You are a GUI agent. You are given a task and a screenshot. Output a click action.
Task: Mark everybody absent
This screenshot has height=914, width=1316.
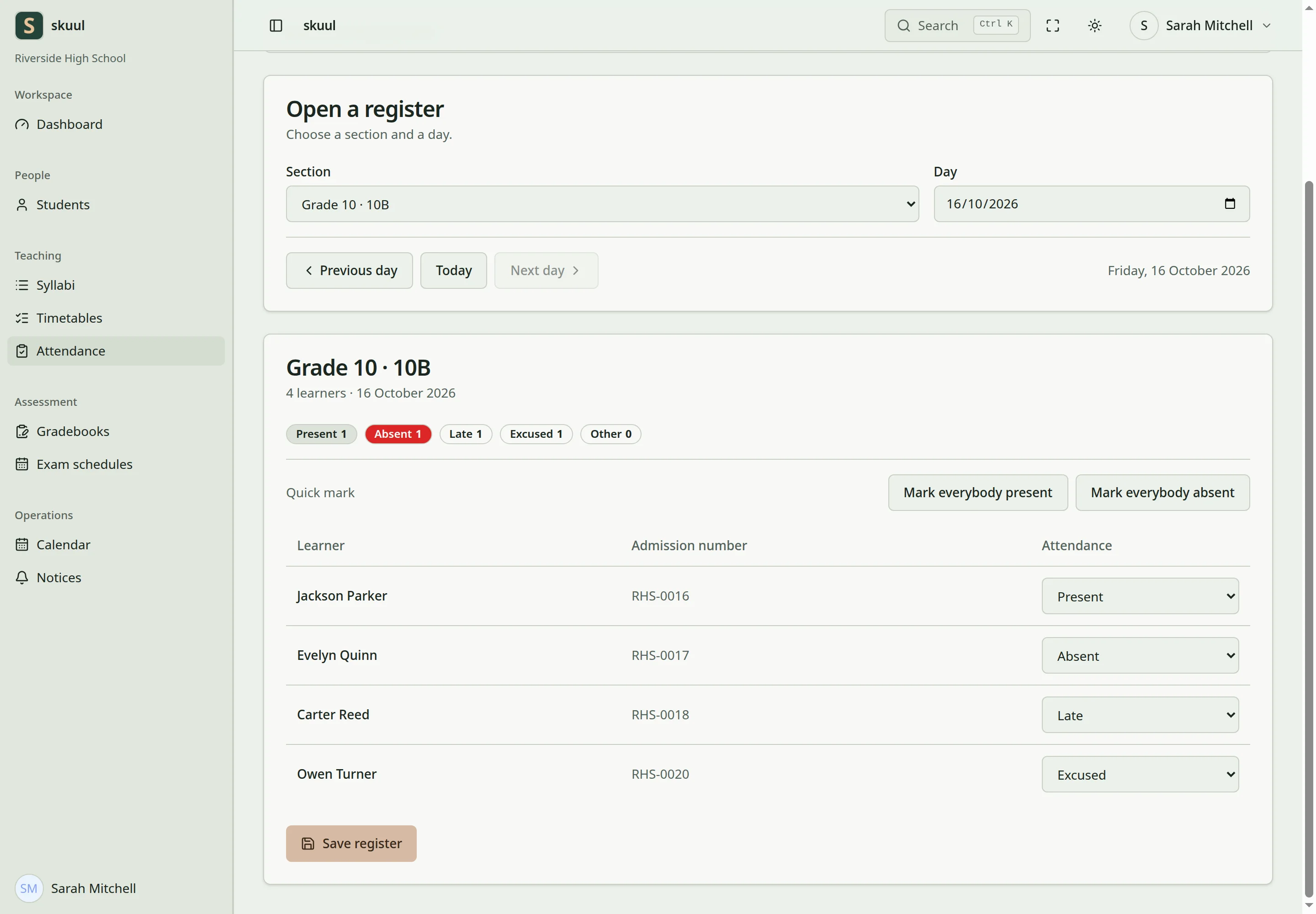click(1162, 493)
